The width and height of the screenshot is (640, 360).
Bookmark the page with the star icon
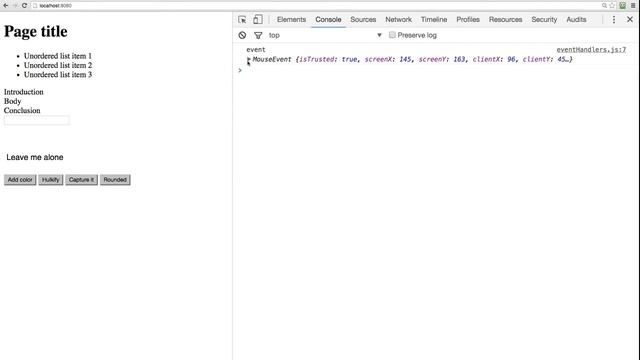[x=612, y=5]
